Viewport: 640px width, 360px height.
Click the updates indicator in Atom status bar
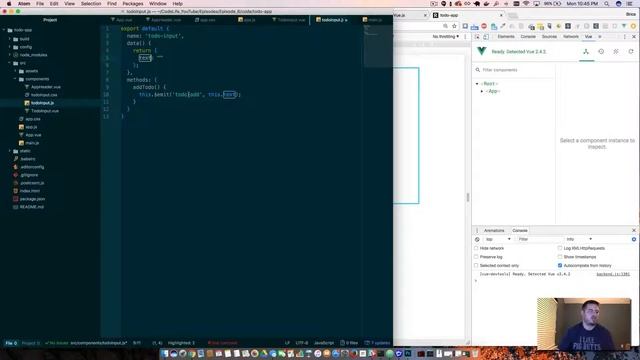[x=378, y=343]
